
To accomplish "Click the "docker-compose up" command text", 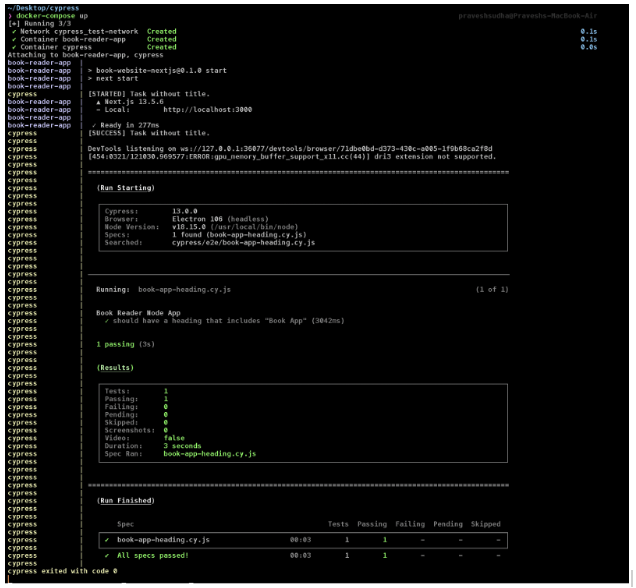I will [x=52, y=16].
